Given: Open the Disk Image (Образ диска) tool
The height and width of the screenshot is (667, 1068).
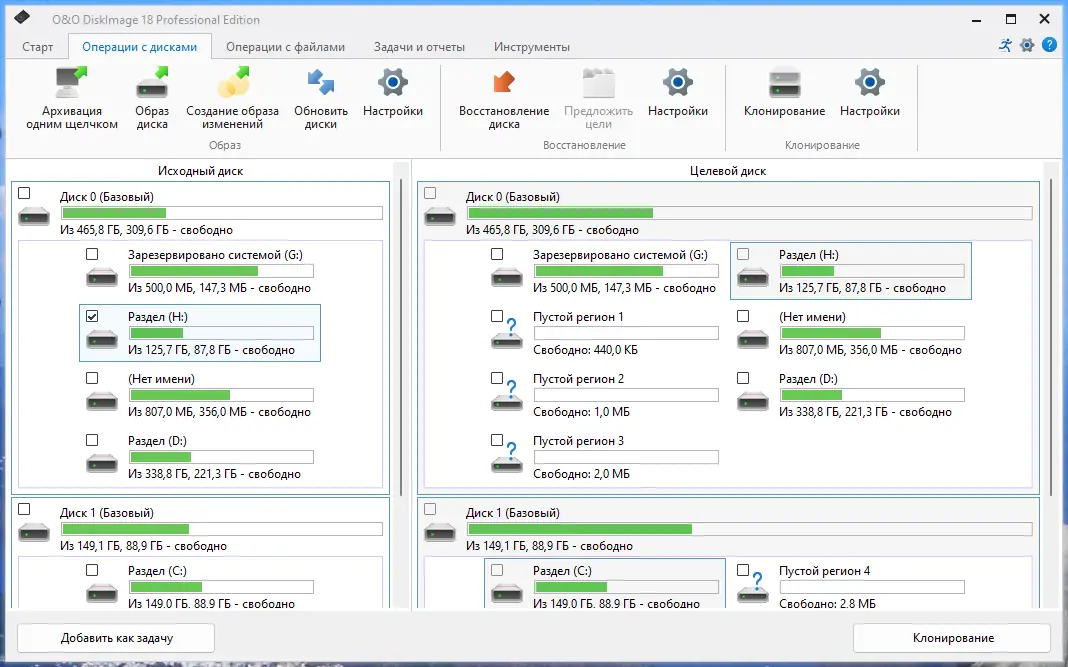Looking at the screenshot, I should (152, 82).
